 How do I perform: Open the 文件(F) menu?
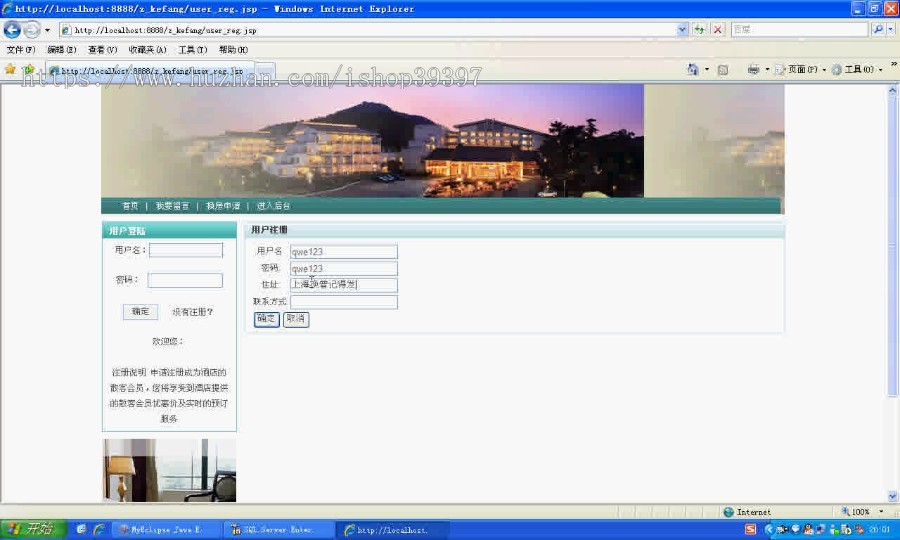(x=21, y=50)
